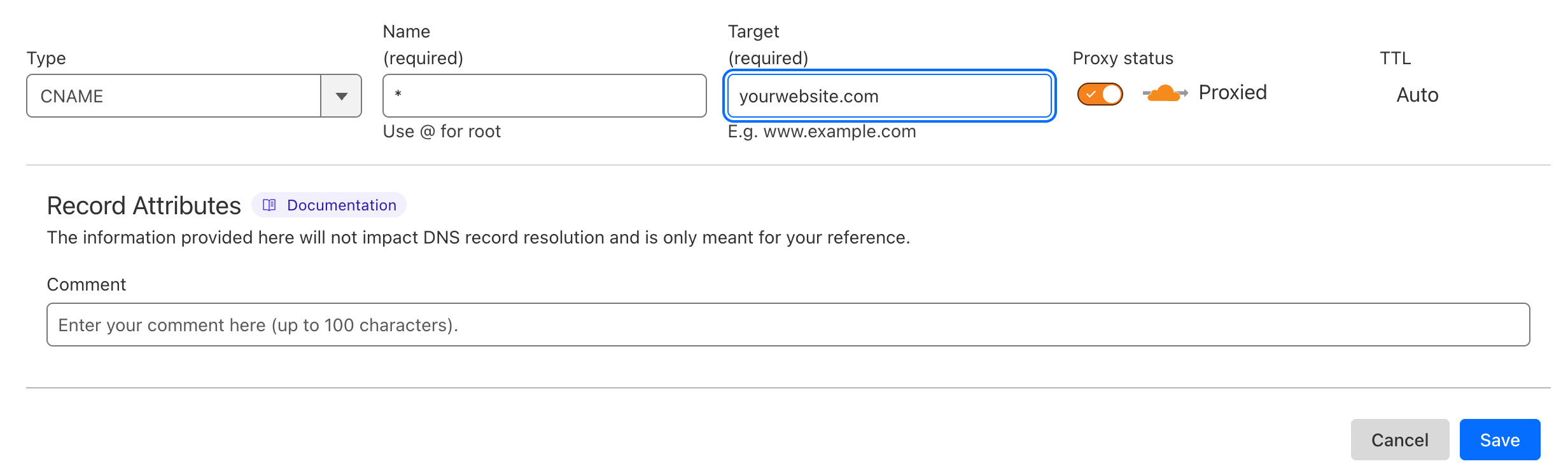This screenshot has height=473, width=1568.
Task: Open the Documentation link
Action: 341,205
